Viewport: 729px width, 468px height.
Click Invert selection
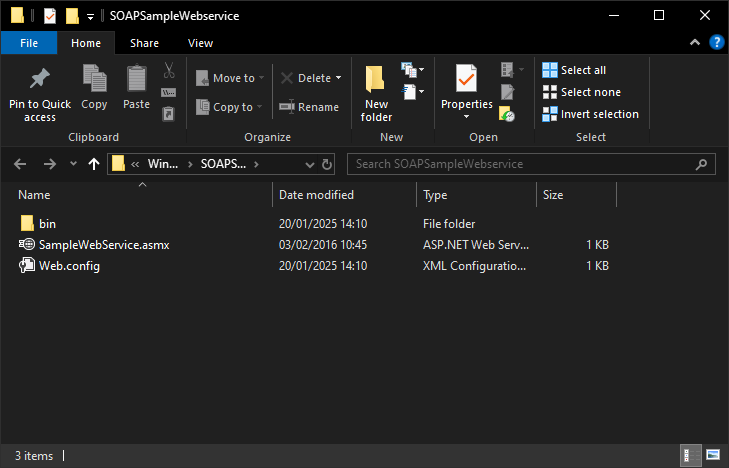[590, 114]
